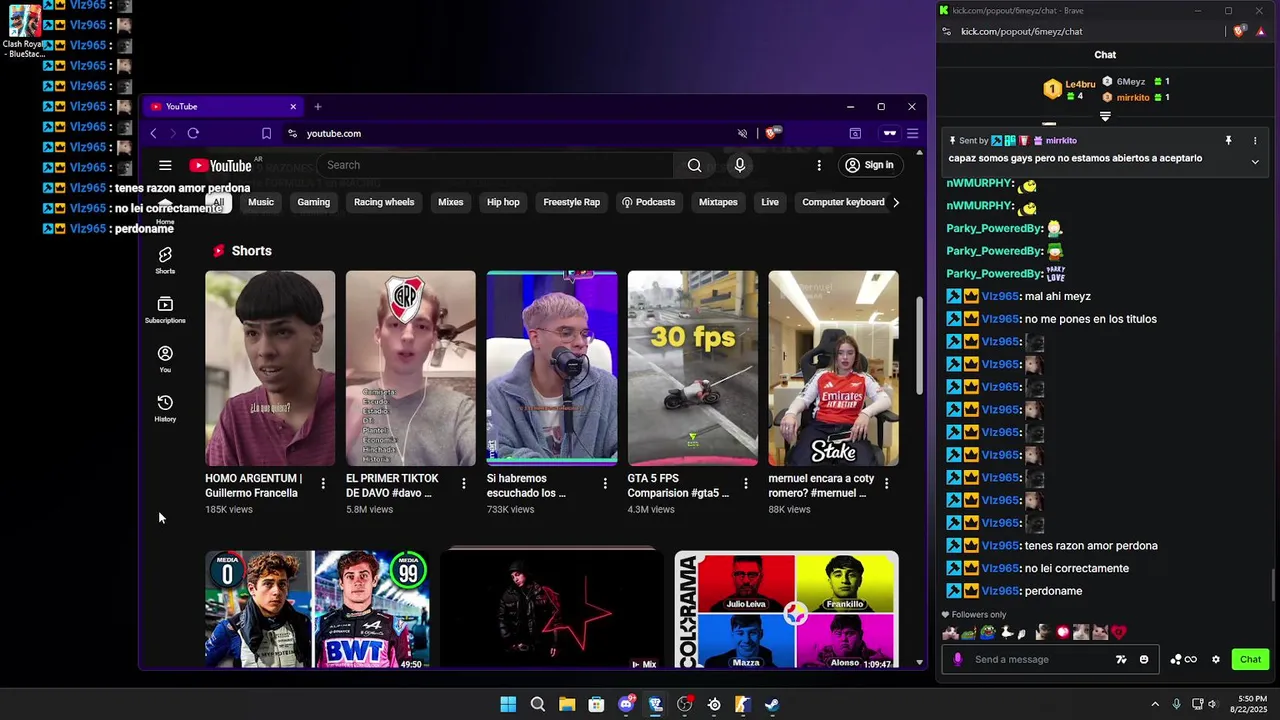
Task: Open Brave Shields in Kick chat window
Action: tap(1239, 31)
